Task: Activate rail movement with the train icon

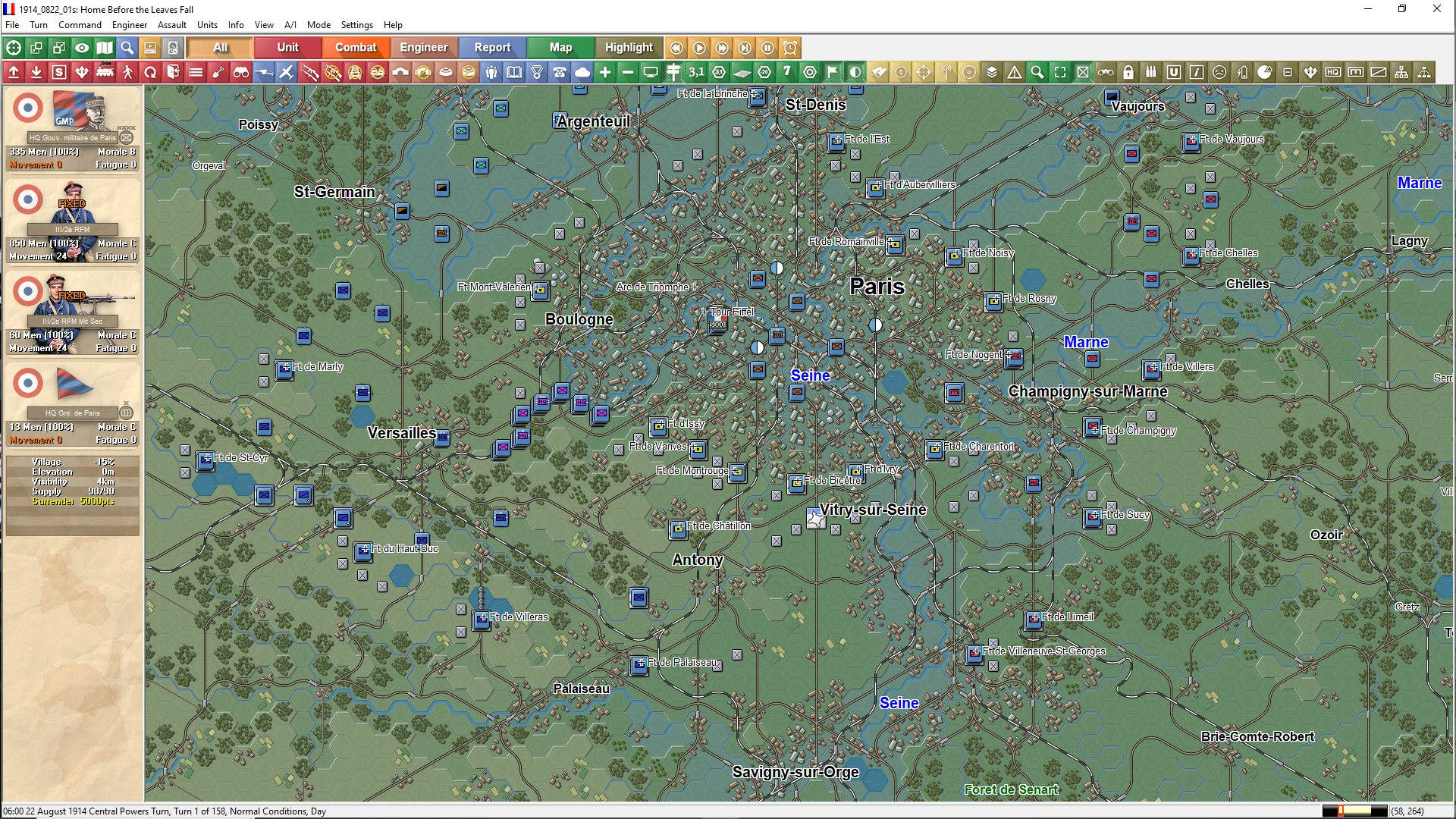Action: click(105, 72)
